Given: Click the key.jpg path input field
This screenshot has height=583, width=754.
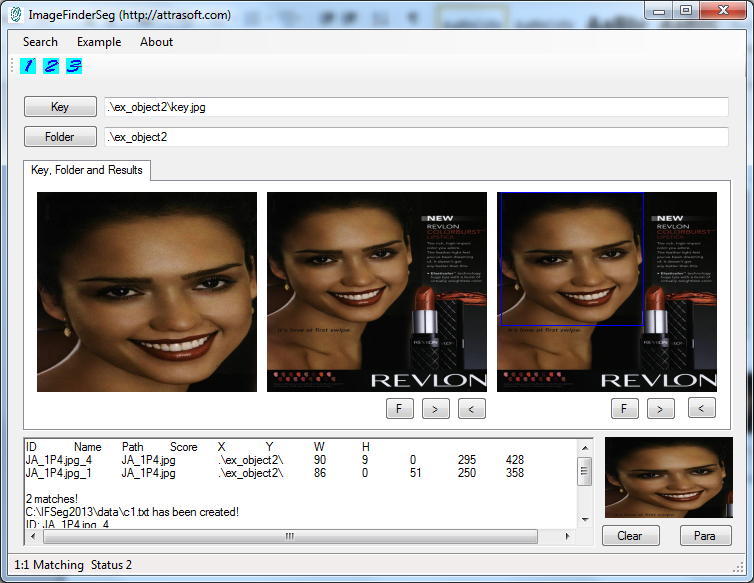Looking at the screenshot, I should [x=416, y=107].
